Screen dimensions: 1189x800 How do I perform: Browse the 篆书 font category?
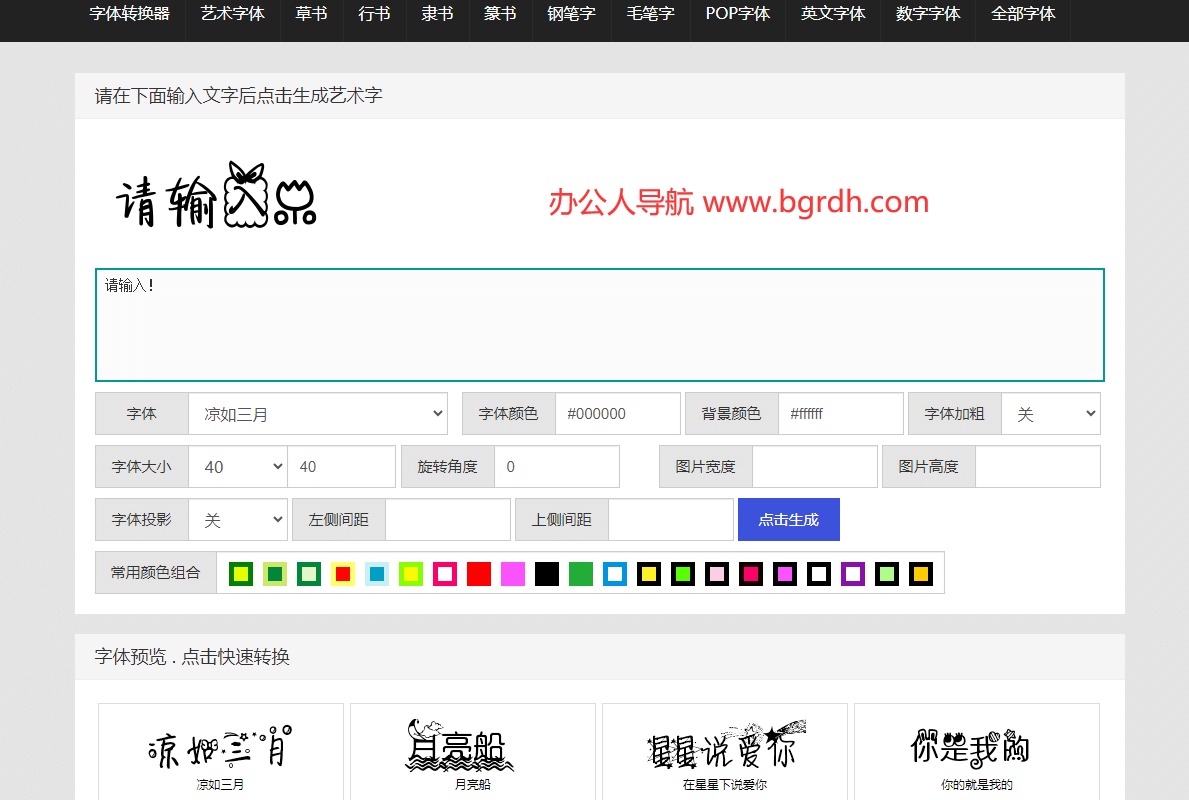click(500, 15)
